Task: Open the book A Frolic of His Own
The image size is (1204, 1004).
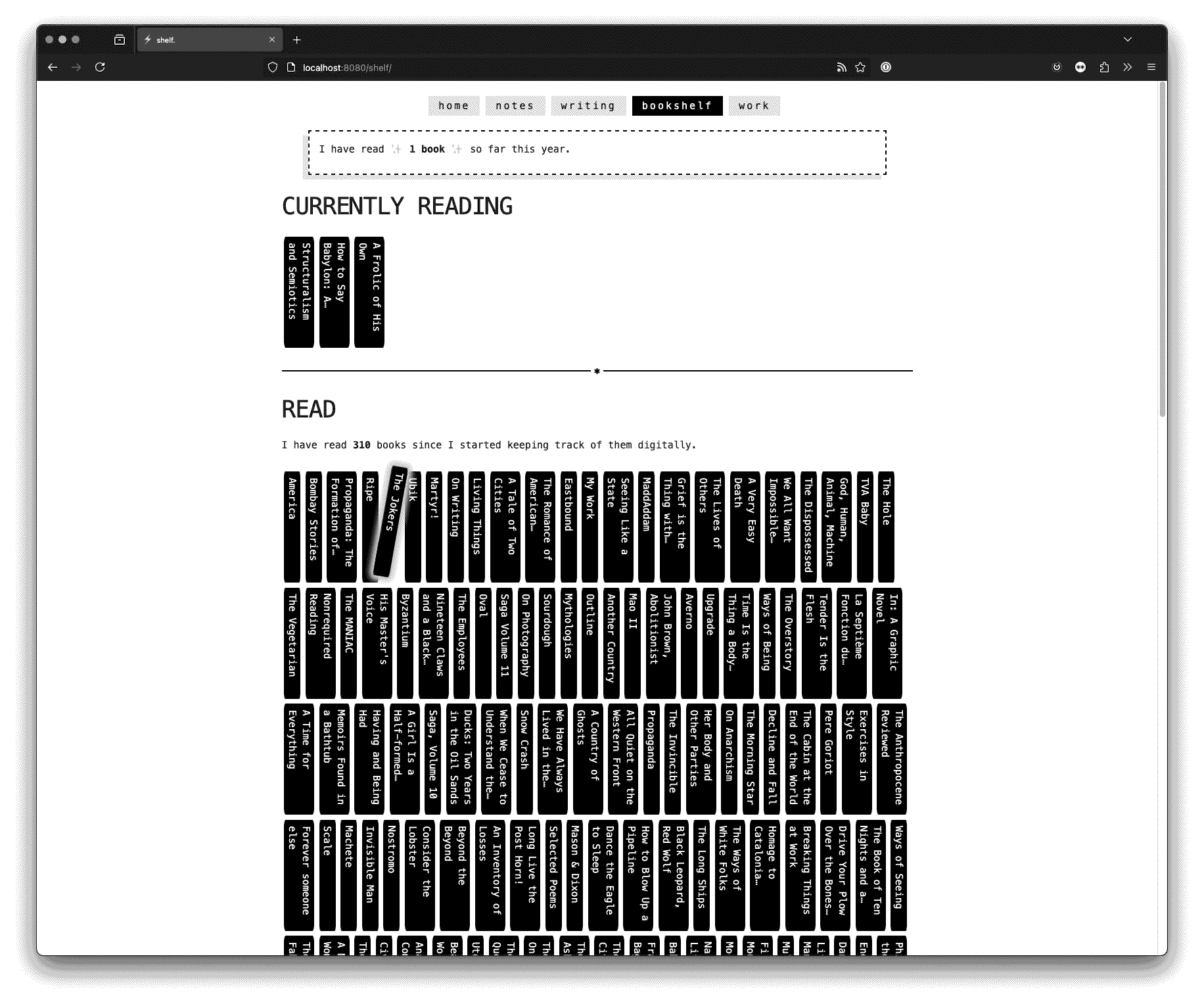Action: 369,292
